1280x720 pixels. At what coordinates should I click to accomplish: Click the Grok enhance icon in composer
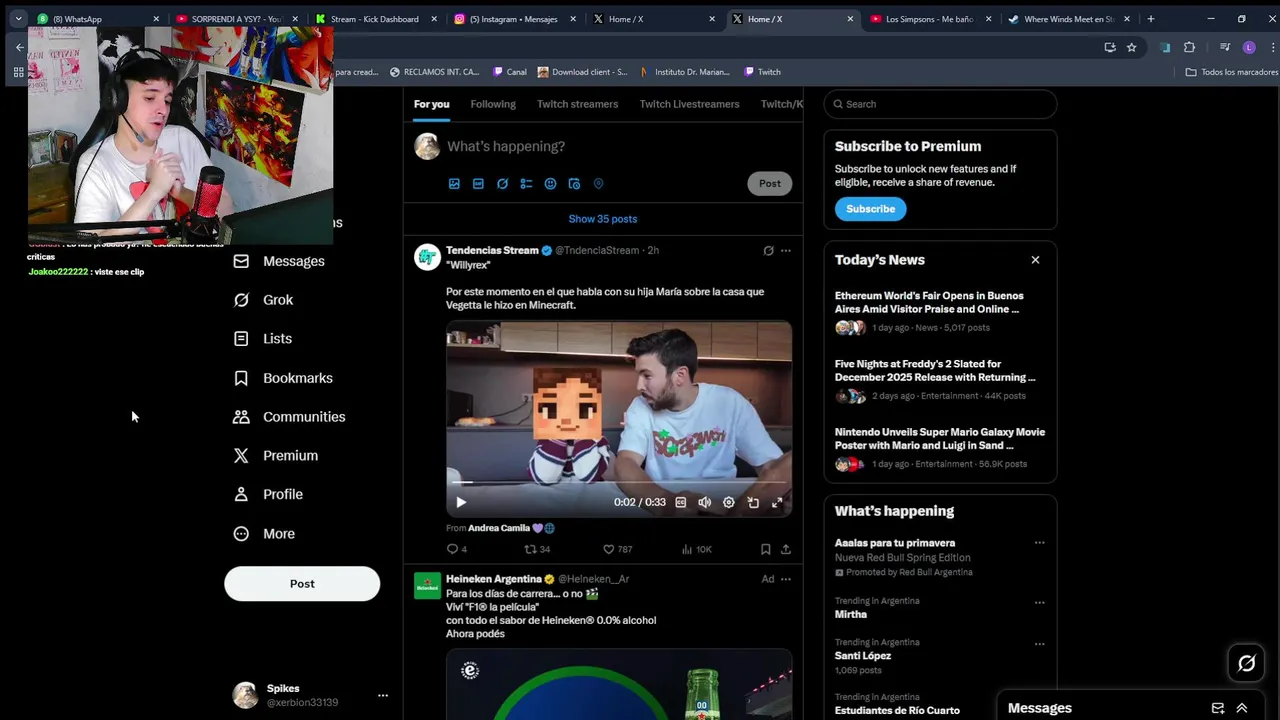click(502, 184)
